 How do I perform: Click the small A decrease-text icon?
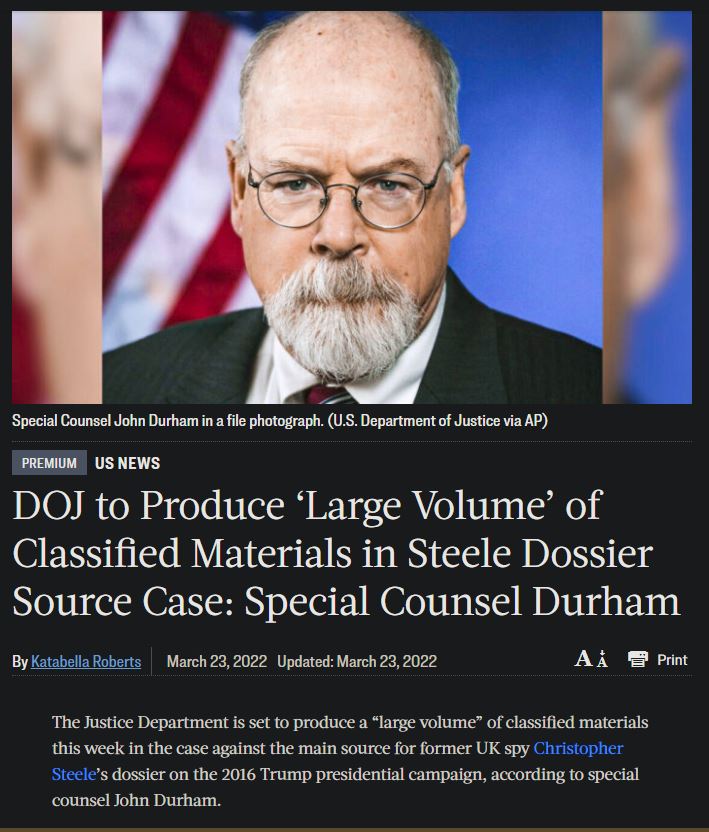click(602, 659)
